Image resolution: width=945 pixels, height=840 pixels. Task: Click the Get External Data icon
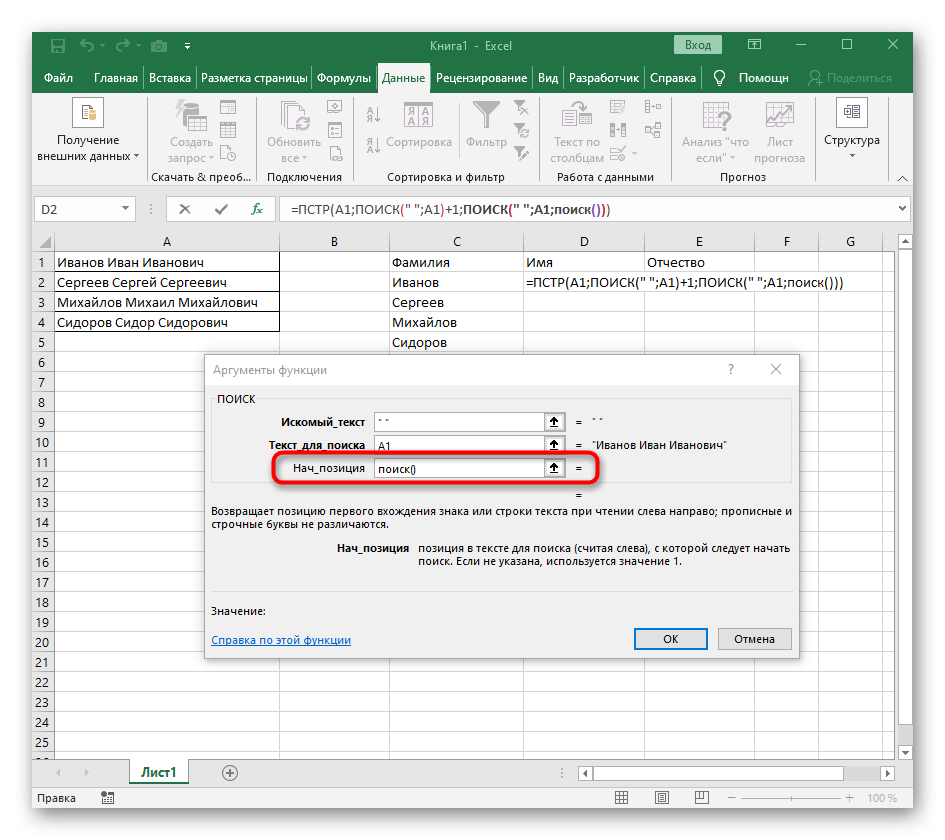(x=88, y=114)
